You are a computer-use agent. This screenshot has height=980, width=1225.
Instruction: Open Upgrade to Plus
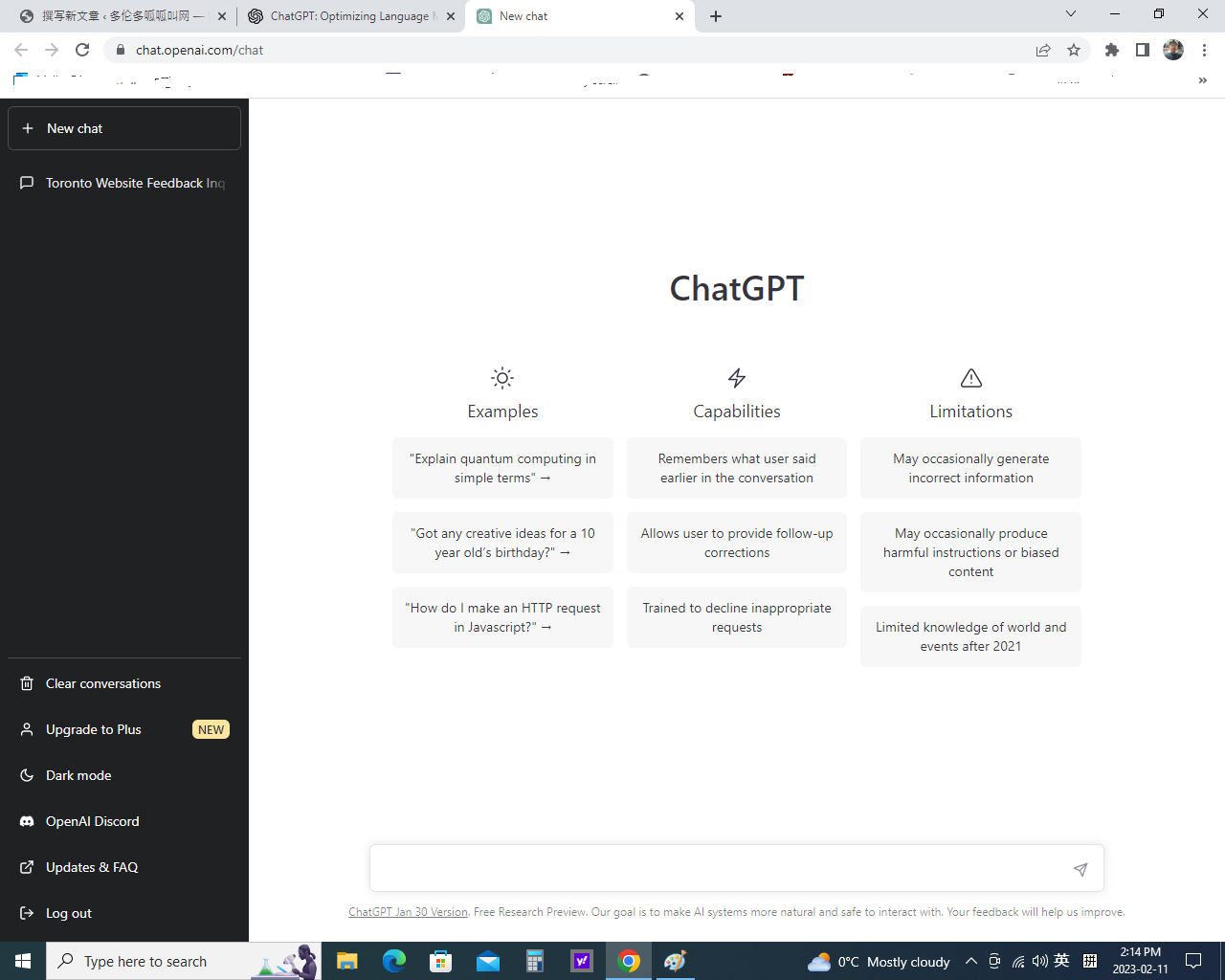pyautogui.click(x=124, y=729)
